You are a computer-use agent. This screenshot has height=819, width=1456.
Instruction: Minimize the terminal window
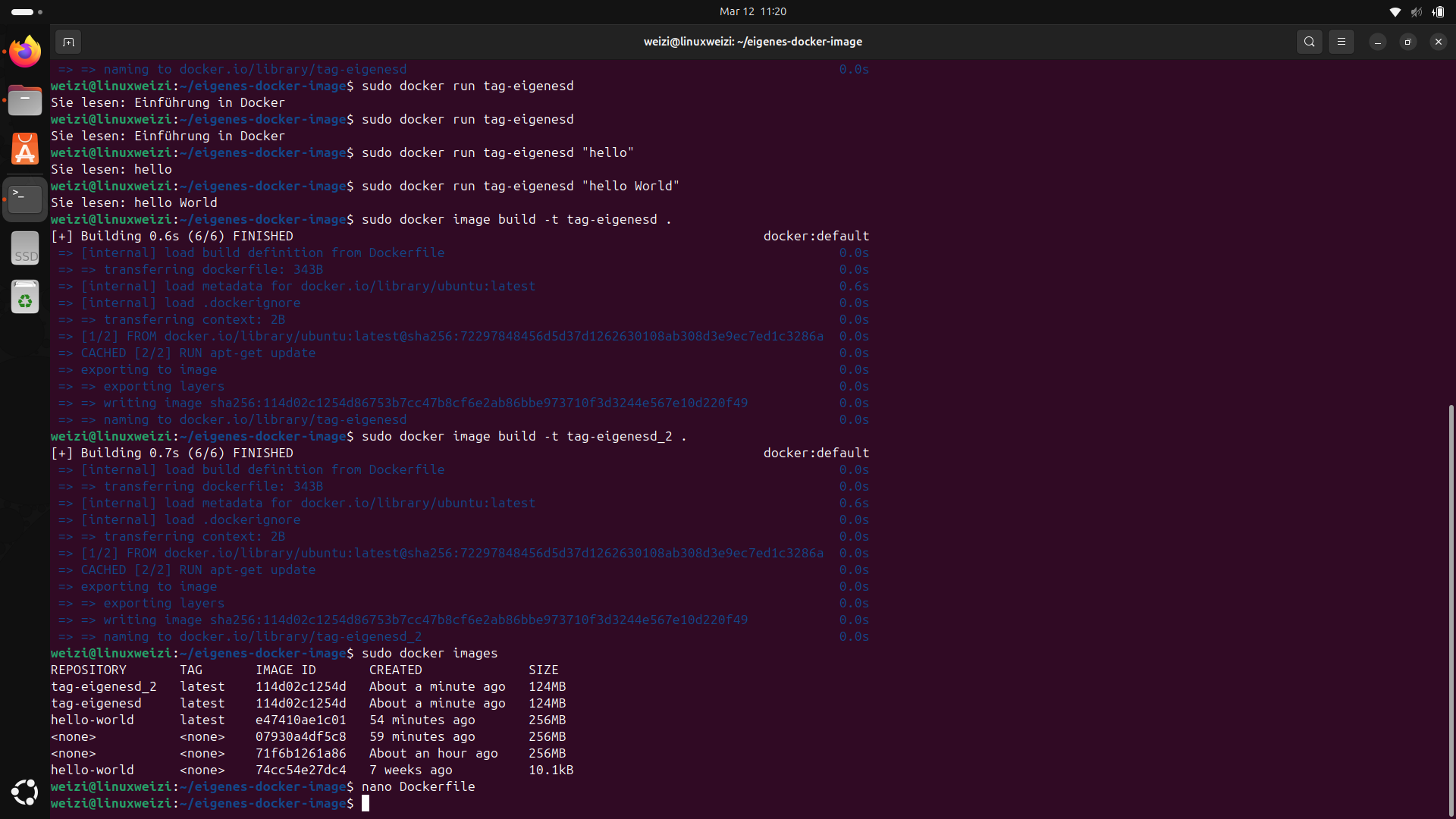[x=1378, y=42]
